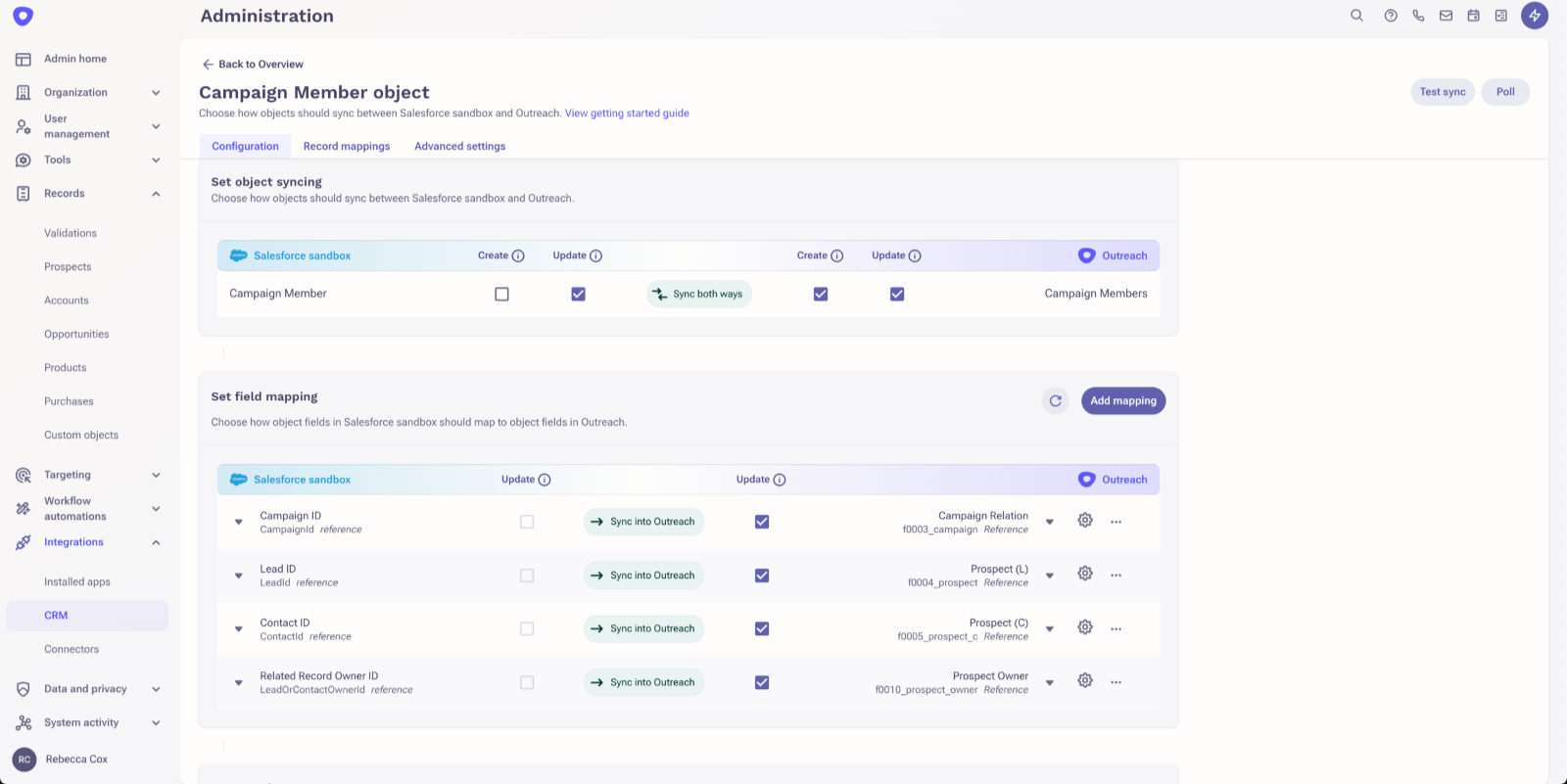Toggle Outreach update checkbox for Campaign ID

[x=762, y=522]
